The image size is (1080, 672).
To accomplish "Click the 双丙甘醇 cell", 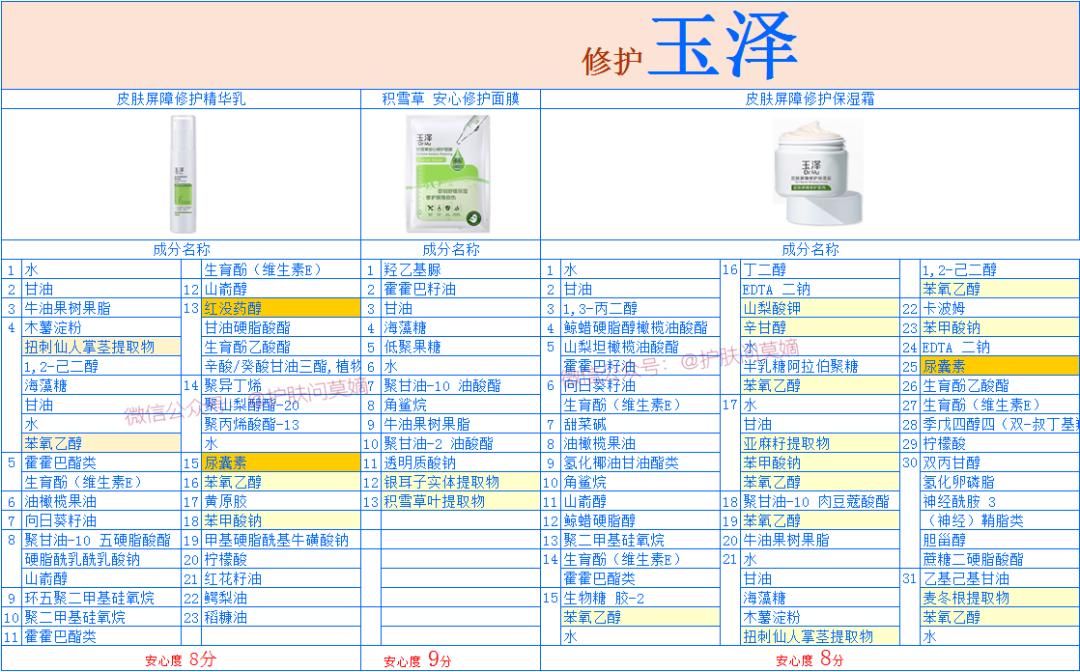I will point(1000,463).
